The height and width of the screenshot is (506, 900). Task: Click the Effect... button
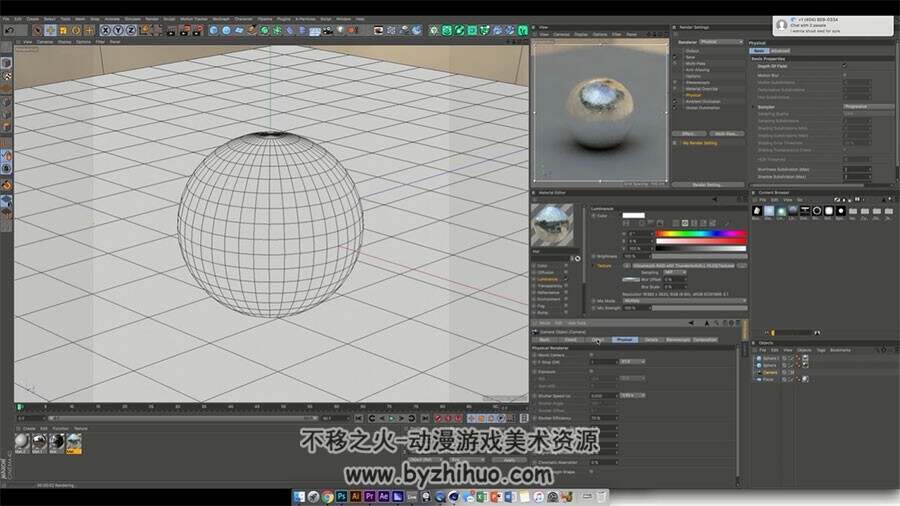(x=688, y=134)
